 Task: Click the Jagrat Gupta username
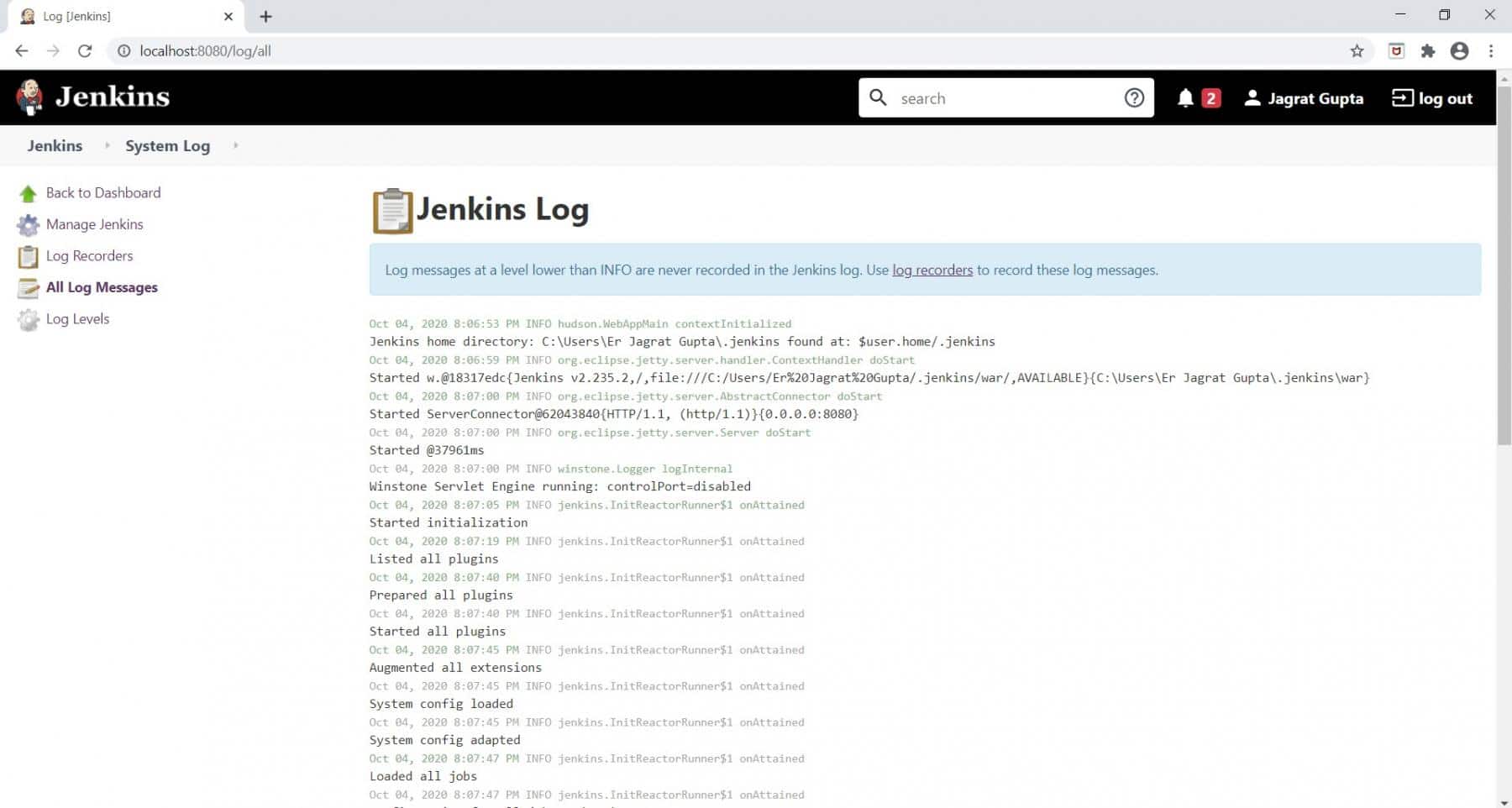coord(1315,98)
